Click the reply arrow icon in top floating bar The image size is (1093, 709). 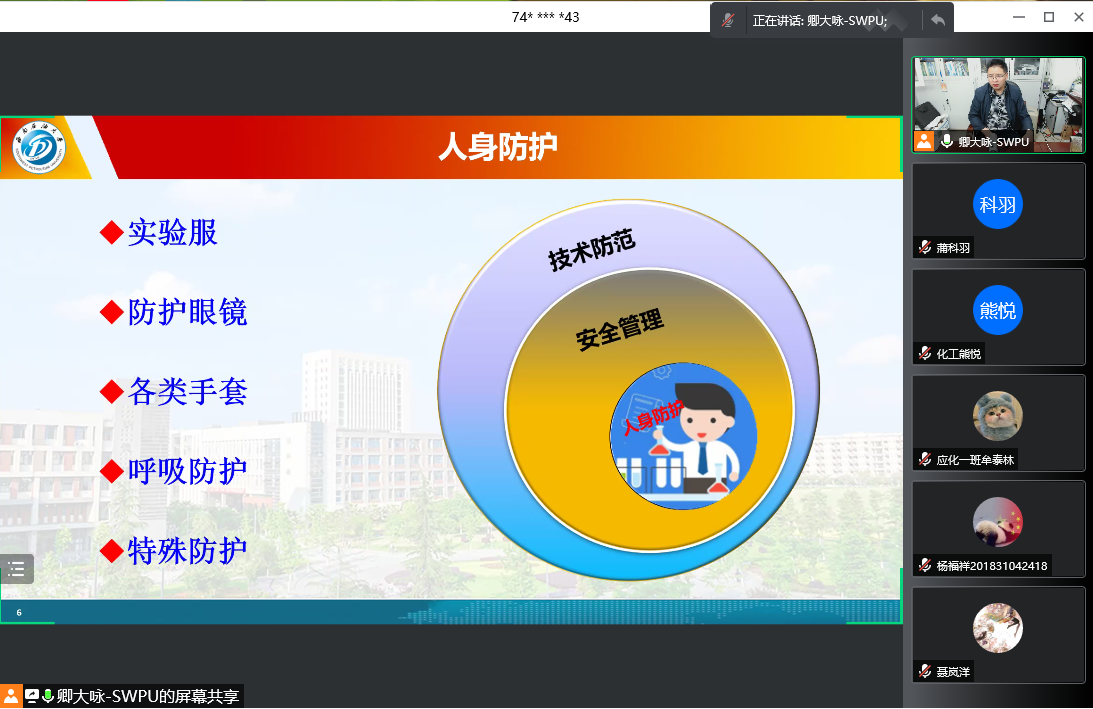click(937, 19)
